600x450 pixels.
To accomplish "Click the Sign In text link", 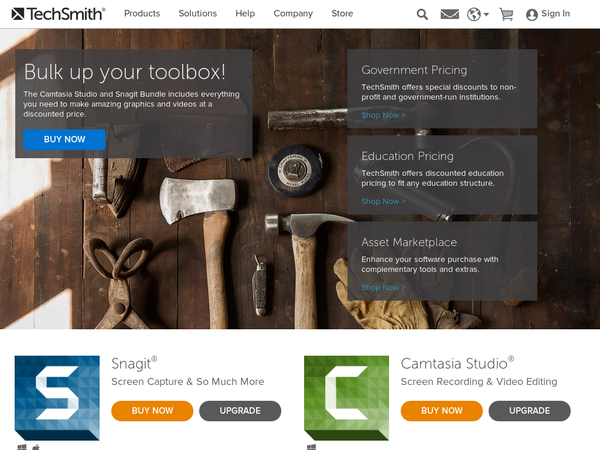I will pyautogui.click(x=555, y=14).
